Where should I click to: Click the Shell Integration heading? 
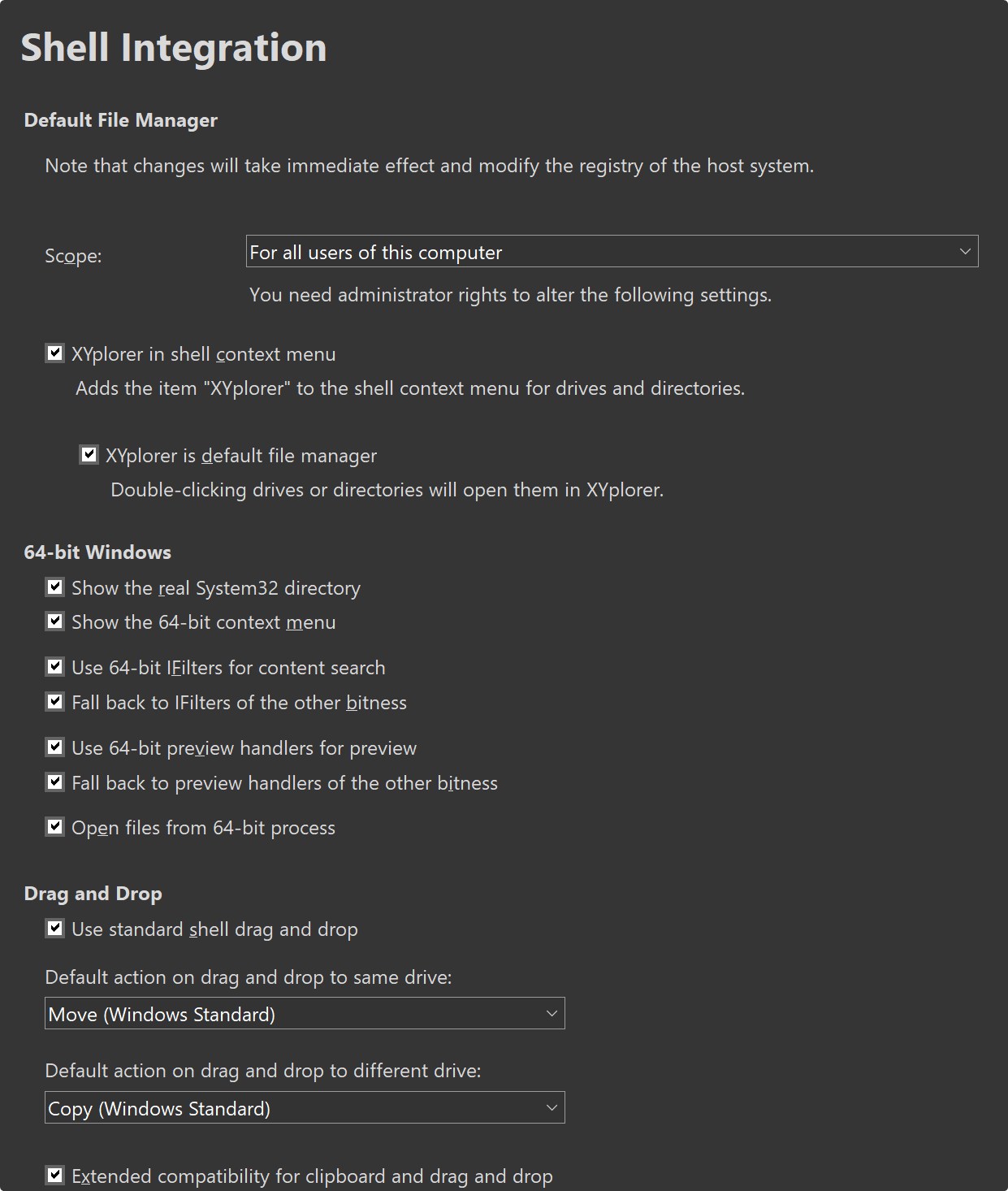(x=174, y=47)
